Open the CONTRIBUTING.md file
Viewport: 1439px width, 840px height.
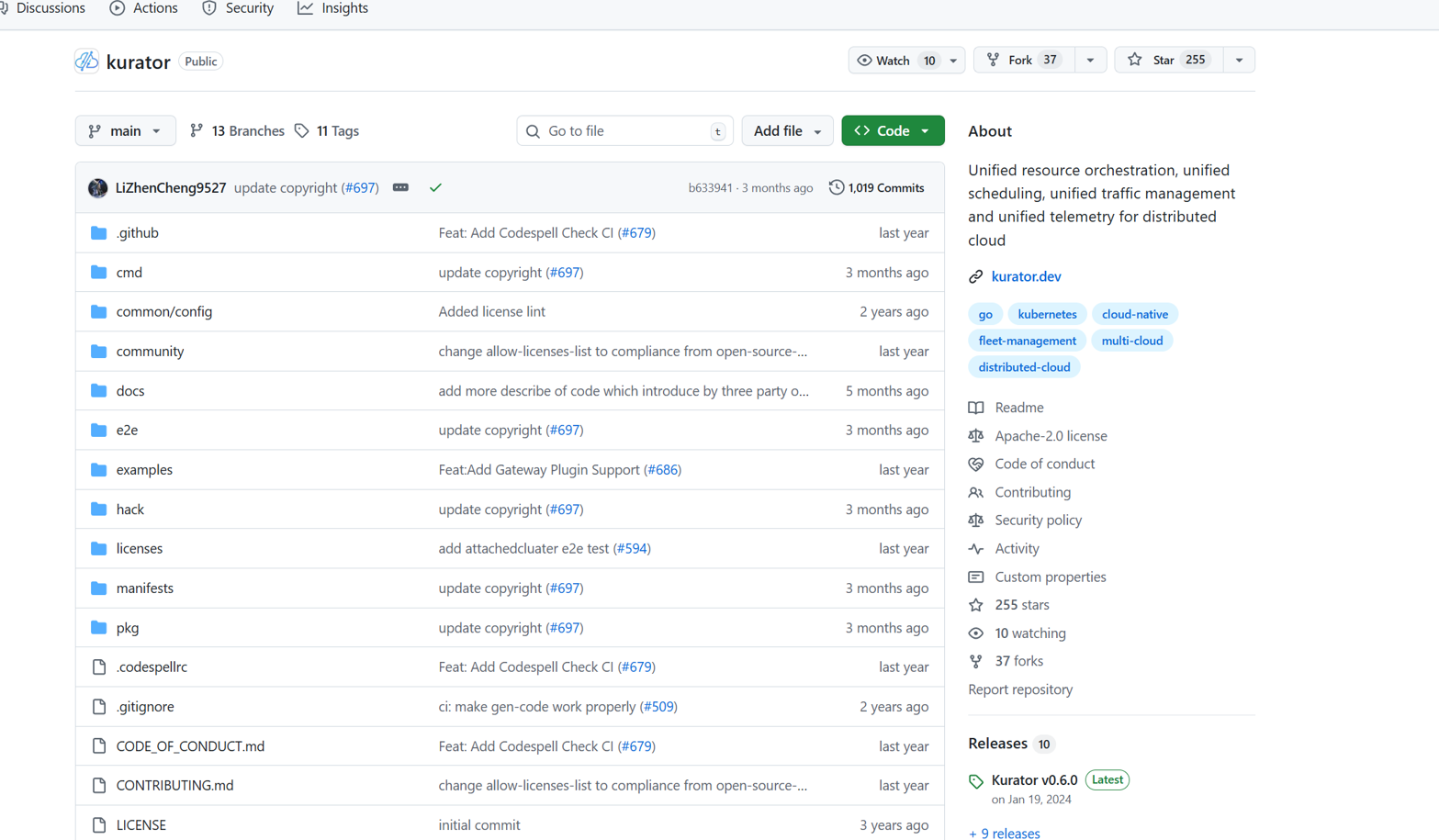[174, 786]
